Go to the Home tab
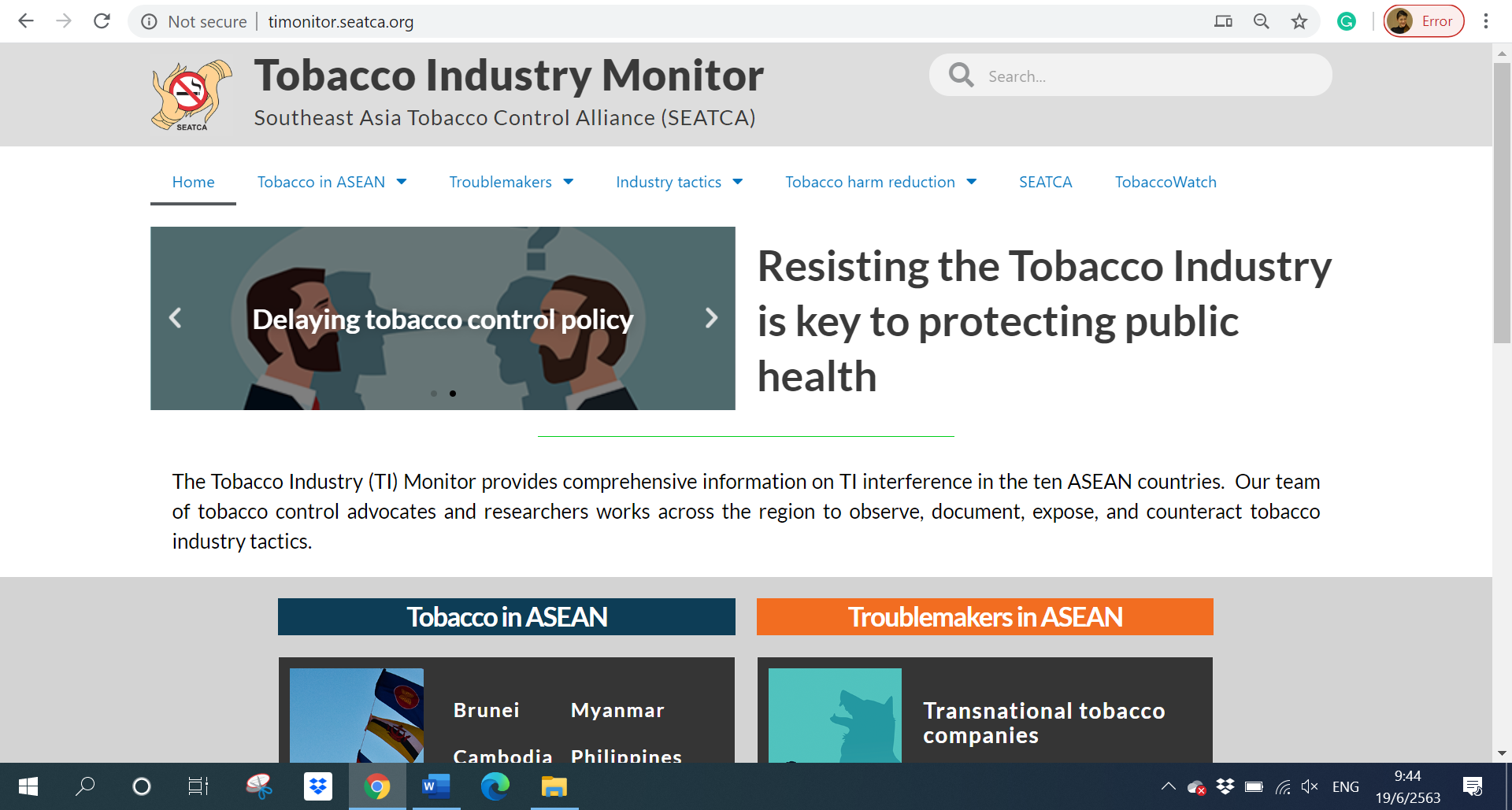 [193, 182]
